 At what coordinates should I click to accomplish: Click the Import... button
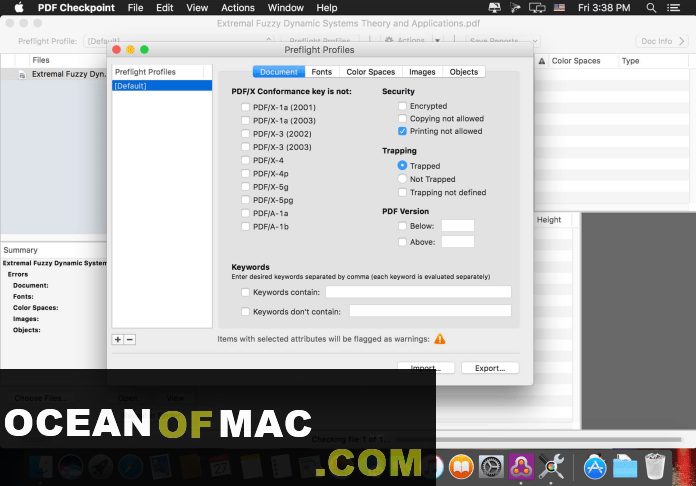click(426, 368)
